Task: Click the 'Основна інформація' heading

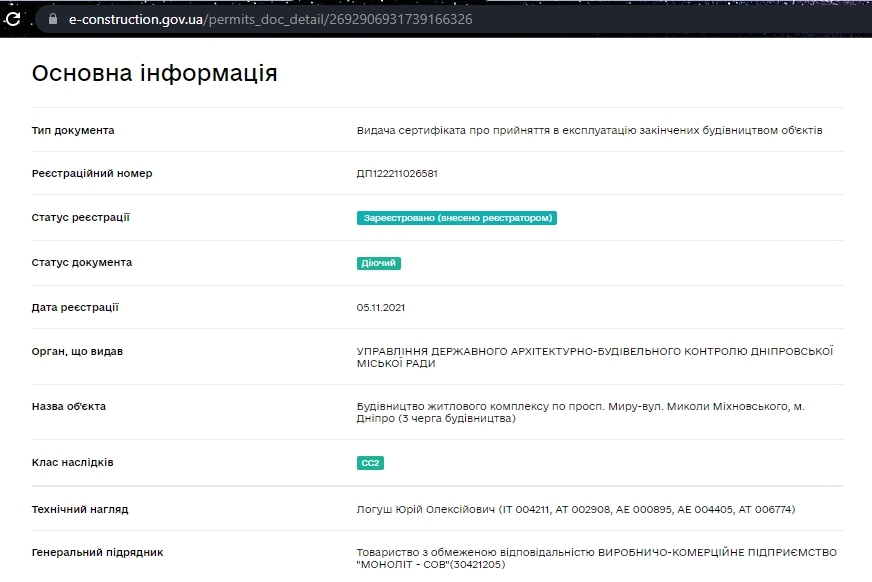Action: (x=154, y=73)
